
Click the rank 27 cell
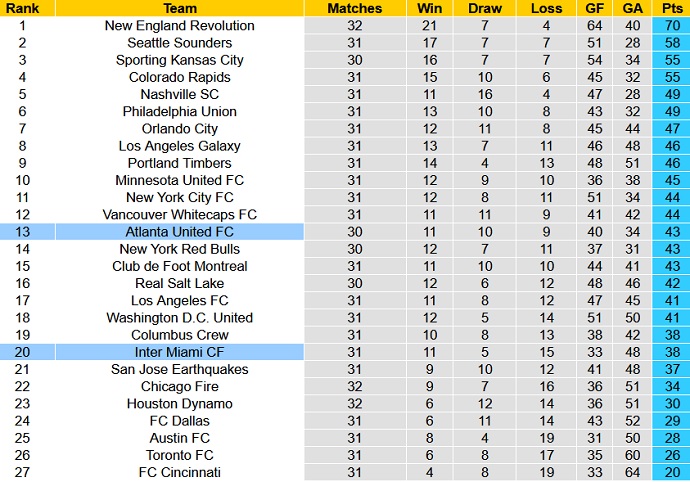click(21, 472)
